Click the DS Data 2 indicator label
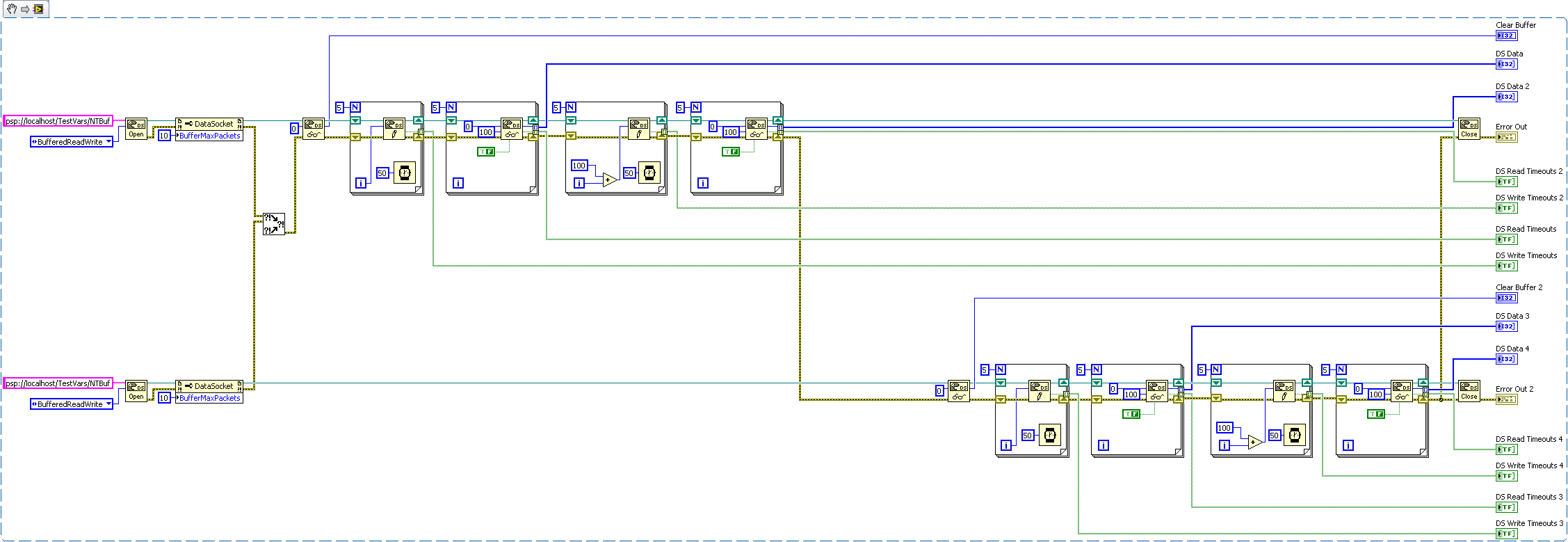The image size is (1568, 542). [1512, 86]
